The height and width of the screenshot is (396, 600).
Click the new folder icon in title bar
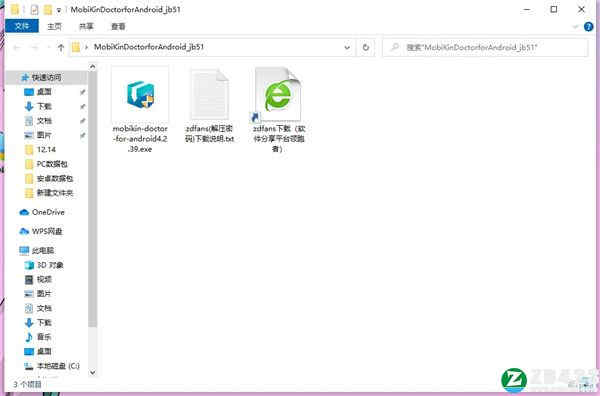tap(48, 10)
